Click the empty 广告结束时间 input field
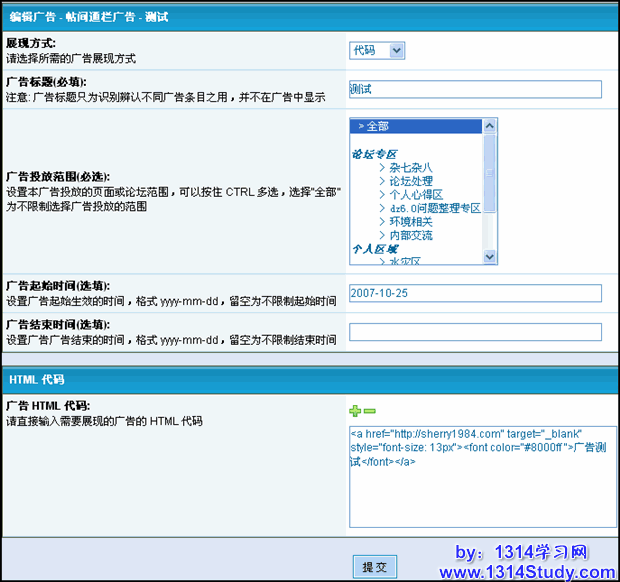The width and height of the screenshot is (620, 582). 475,332
